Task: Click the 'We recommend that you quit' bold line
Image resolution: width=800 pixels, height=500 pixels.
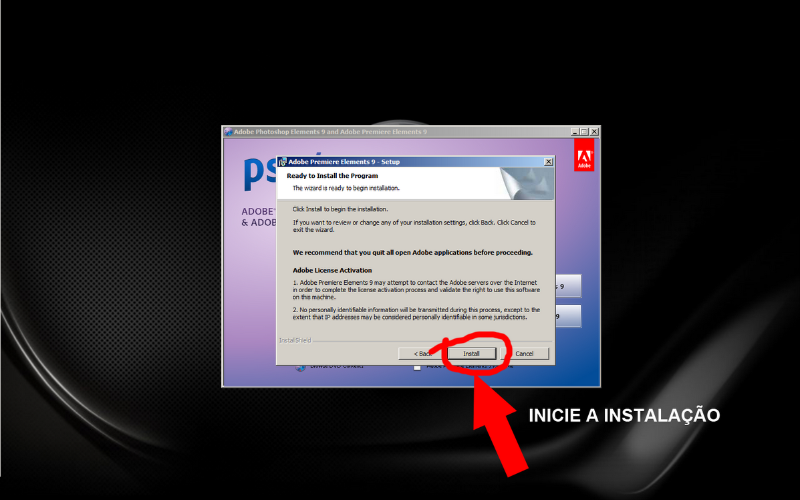Action: pos(412,253)
